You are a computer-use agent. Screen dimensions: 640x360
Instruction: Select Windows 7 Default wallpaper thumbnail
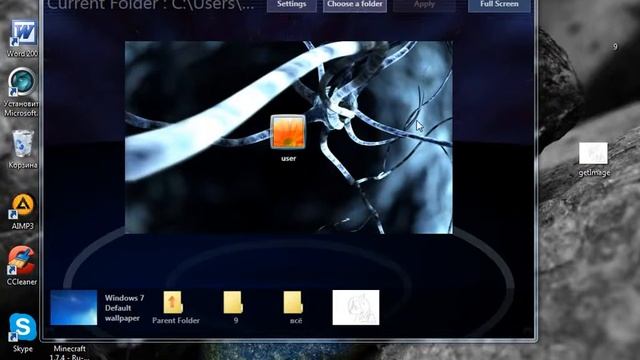tap(73, 307)
